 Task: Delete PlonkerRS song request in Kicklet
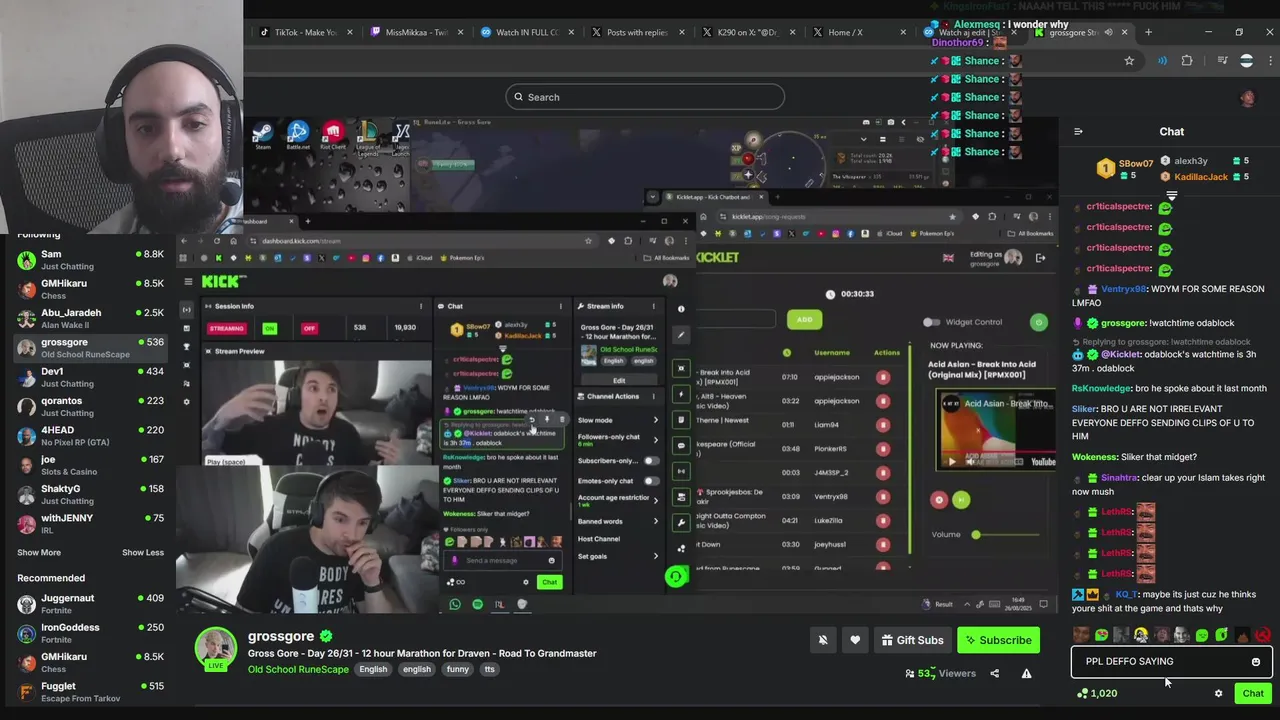[883, 449]
